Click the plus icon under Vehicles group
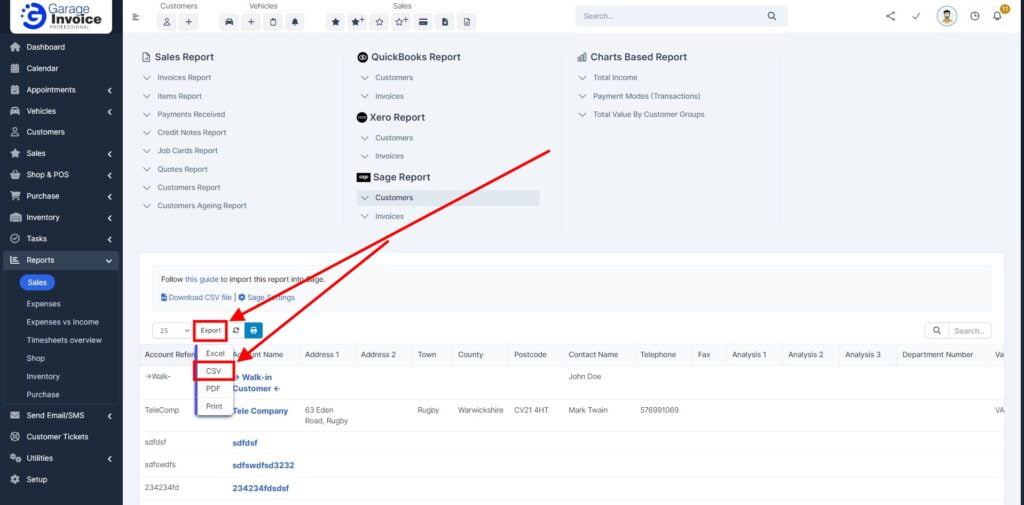The width and height of the screenshot is (1024, 505). tap(251, 22)
